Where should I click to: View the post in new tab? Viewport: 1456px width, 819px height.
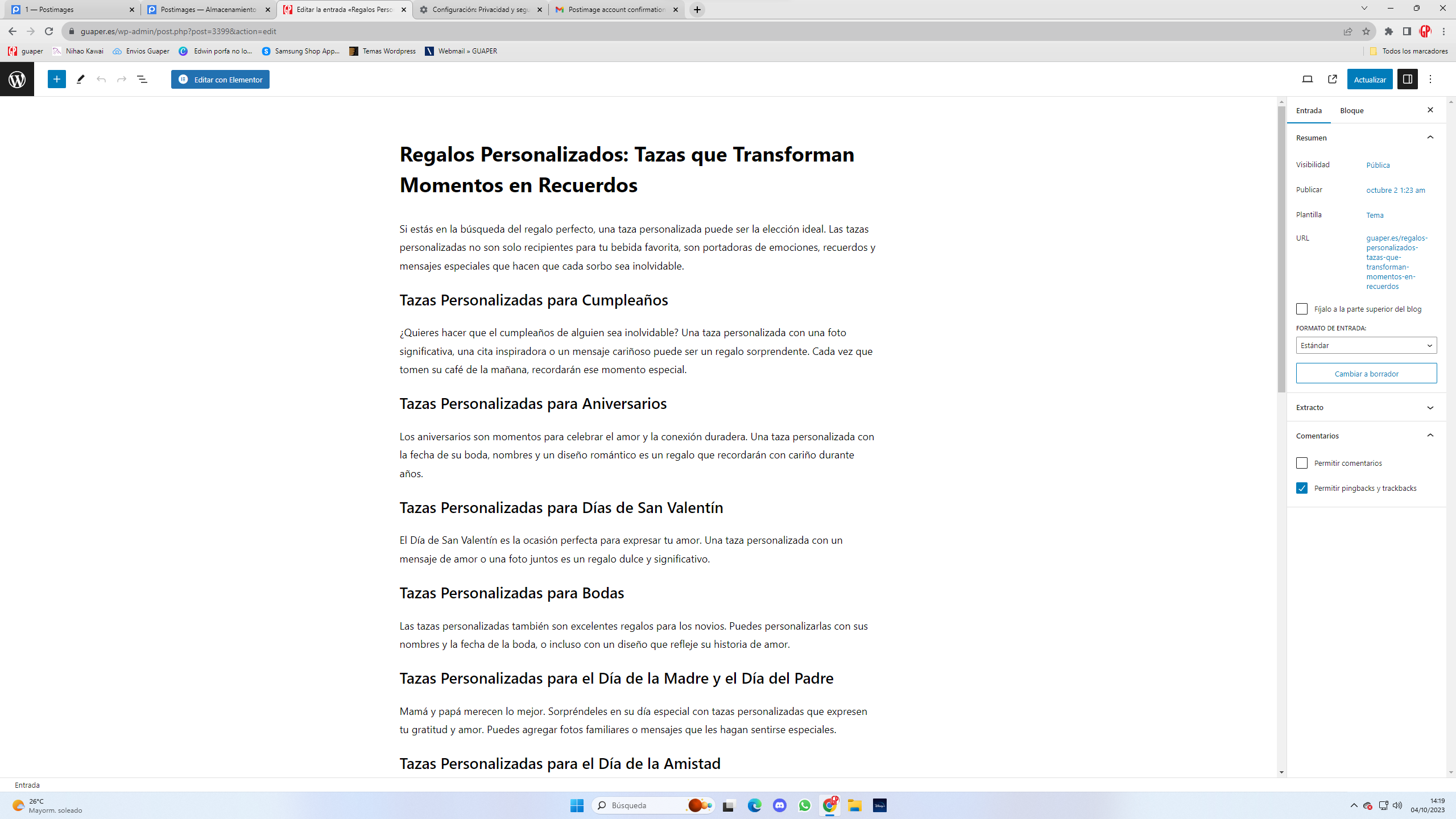coord(1332,79)
